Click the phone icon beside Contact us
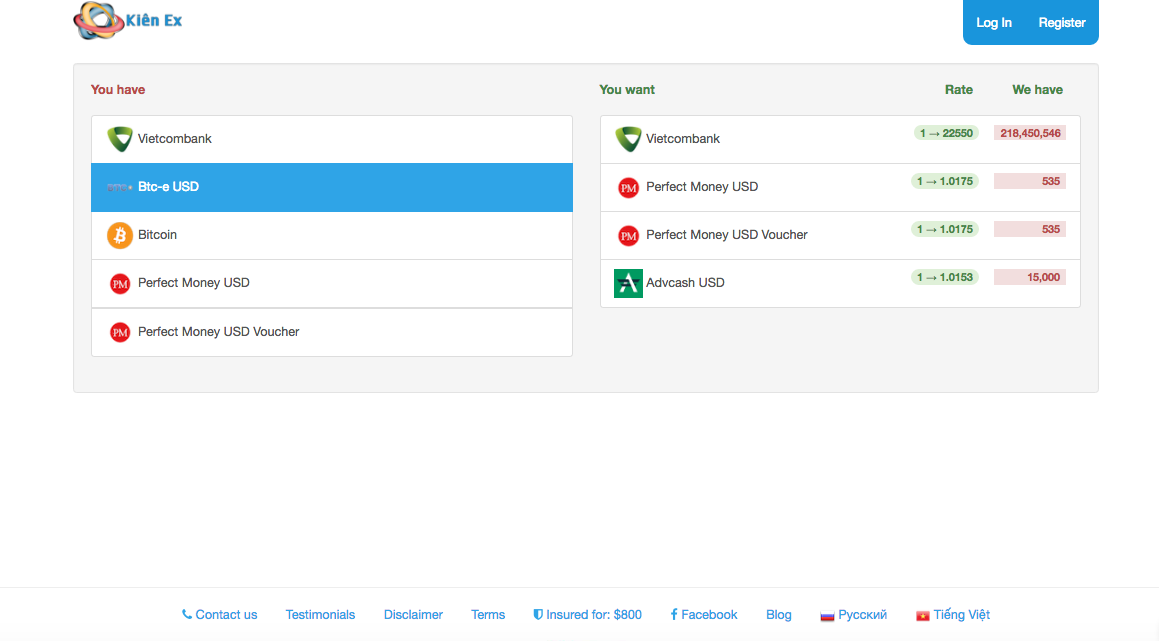This screenshot has height=641, width=1159. click(x=187, y=614)
